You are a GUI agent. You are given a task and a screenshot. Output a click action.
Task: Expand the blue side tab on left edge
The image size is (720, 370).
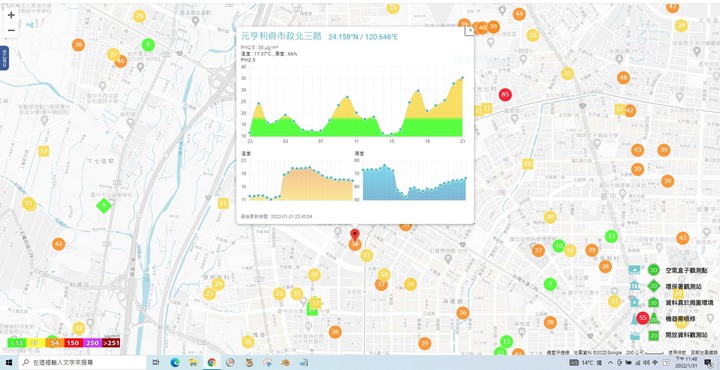point(4,58)
